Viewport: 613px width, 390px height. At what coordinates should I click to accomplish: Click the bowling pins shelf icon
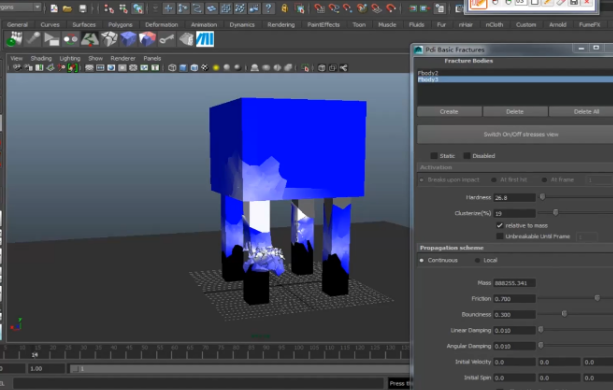pyautogui.click(x=14, y=39)
